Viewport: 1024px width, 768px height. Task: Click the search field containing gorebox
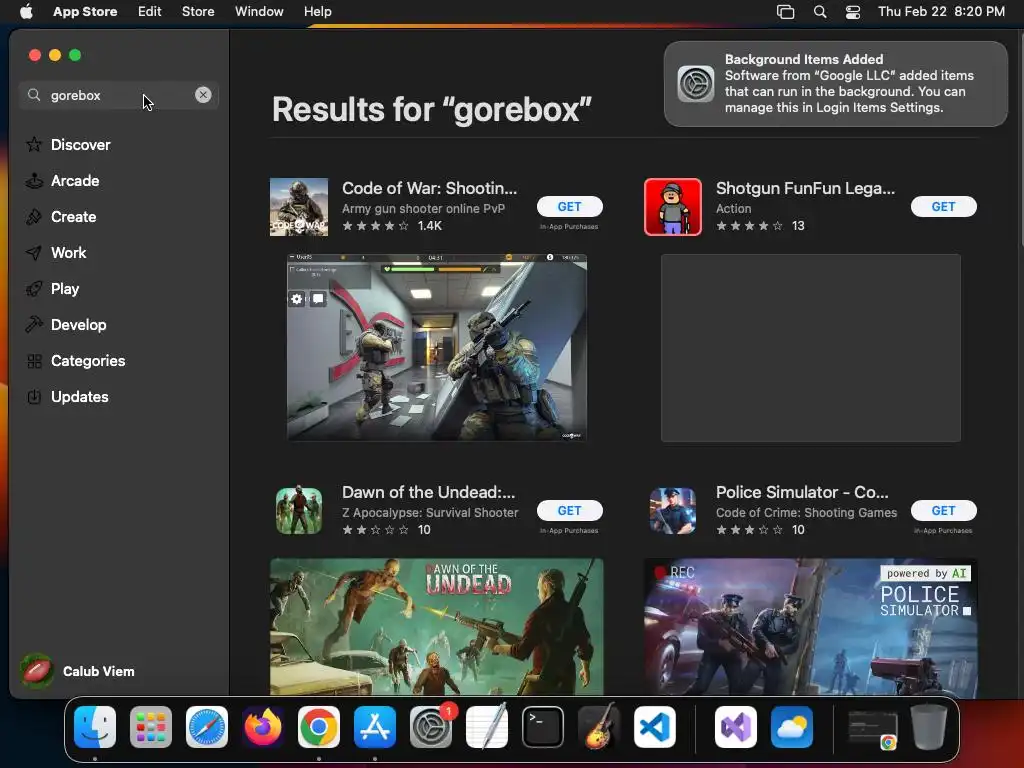(x=119, y=95)
